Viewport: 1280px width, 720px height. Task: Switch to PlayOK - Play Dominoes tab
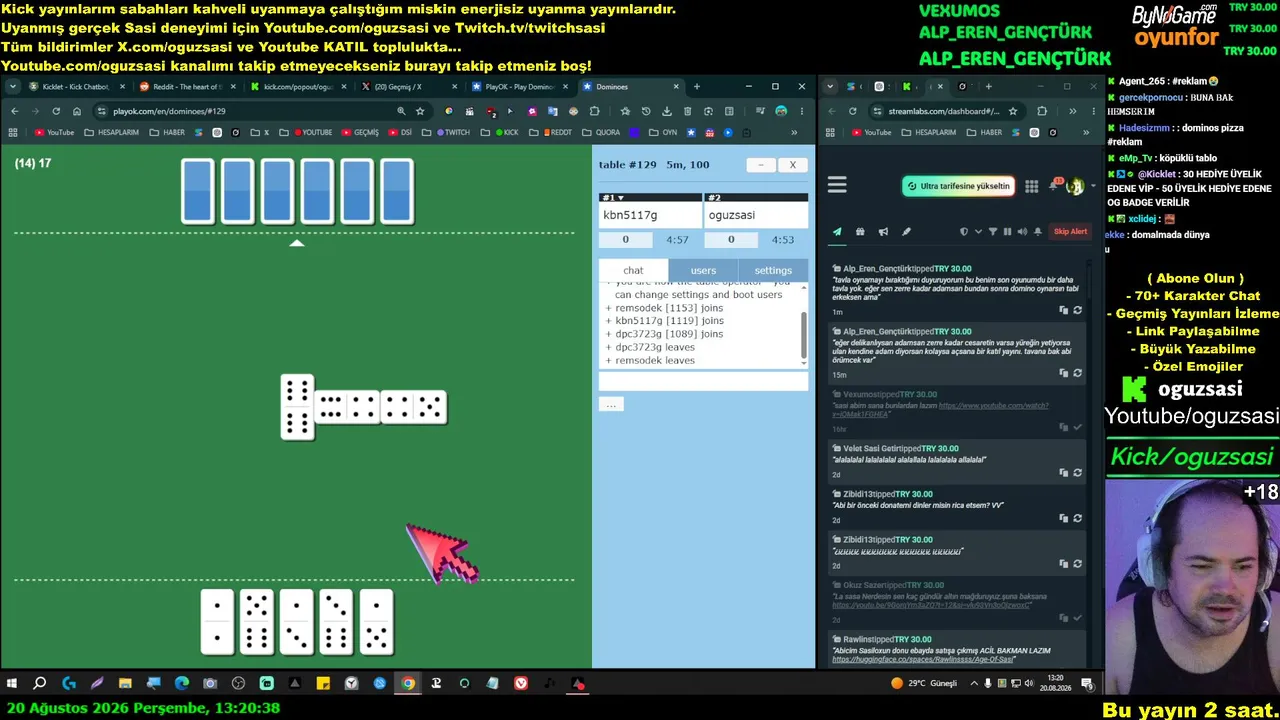[520, 87]
